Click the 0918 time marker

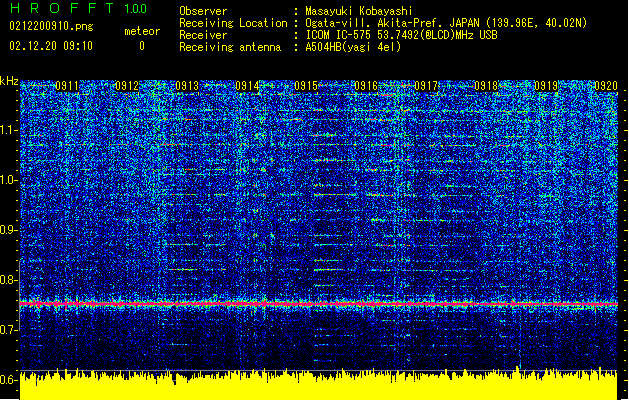[486, 86]
